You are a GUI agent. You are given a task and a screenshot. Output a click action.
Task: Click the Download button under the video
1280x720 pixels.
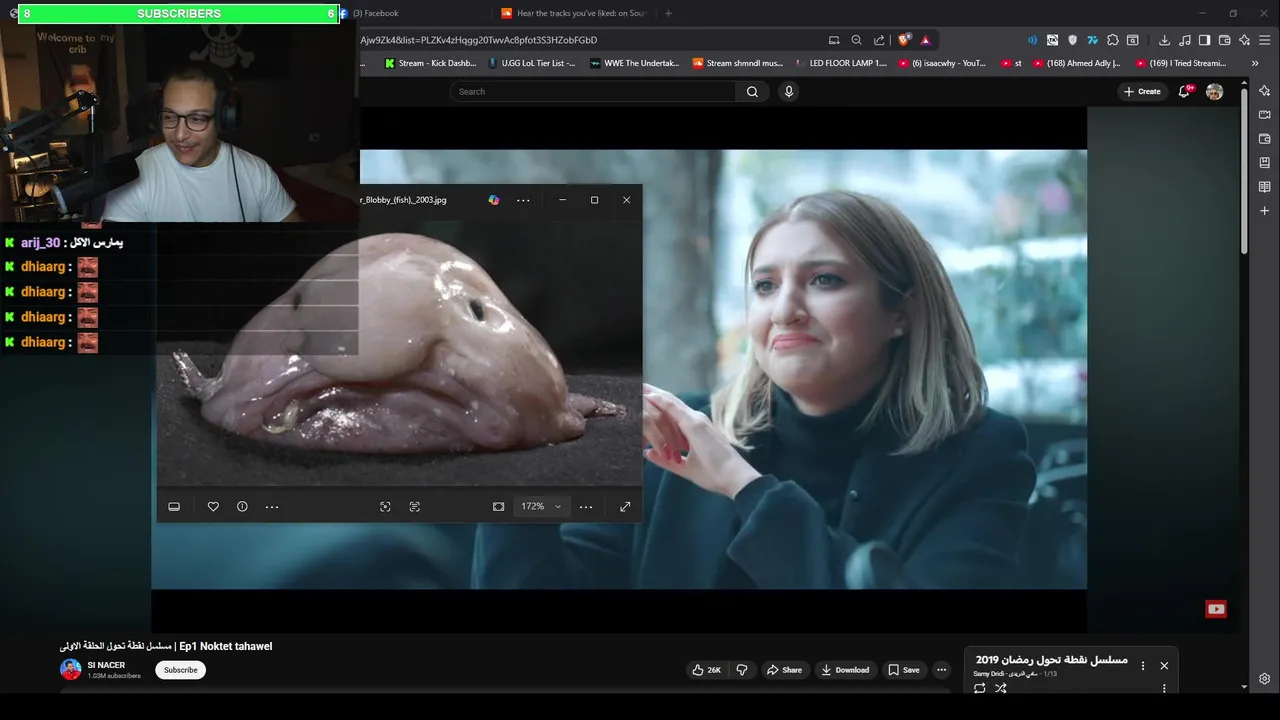846,670
